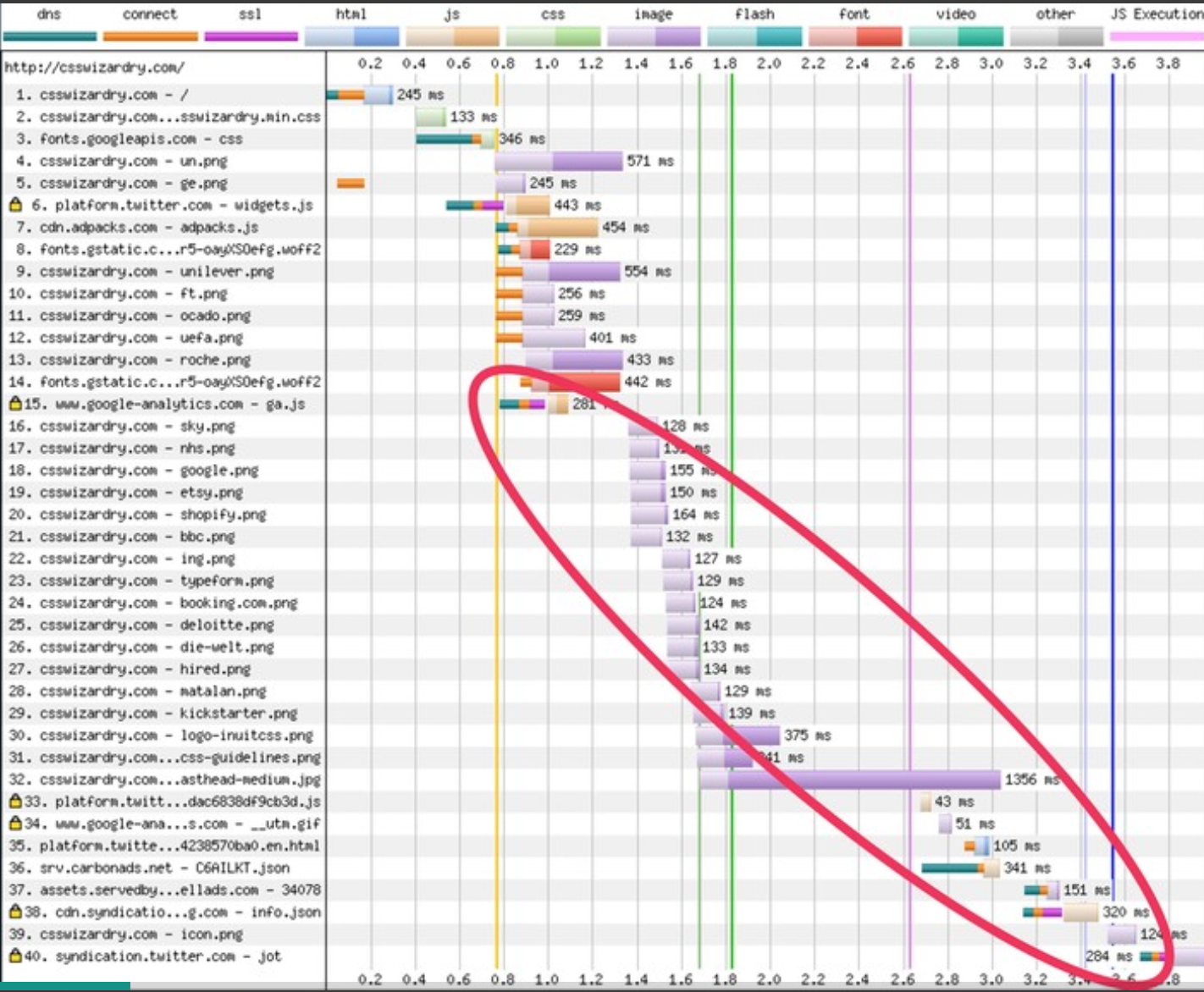
Task: Select request 2 csswizardry.min.css row
Action: (x=168, y=117)
